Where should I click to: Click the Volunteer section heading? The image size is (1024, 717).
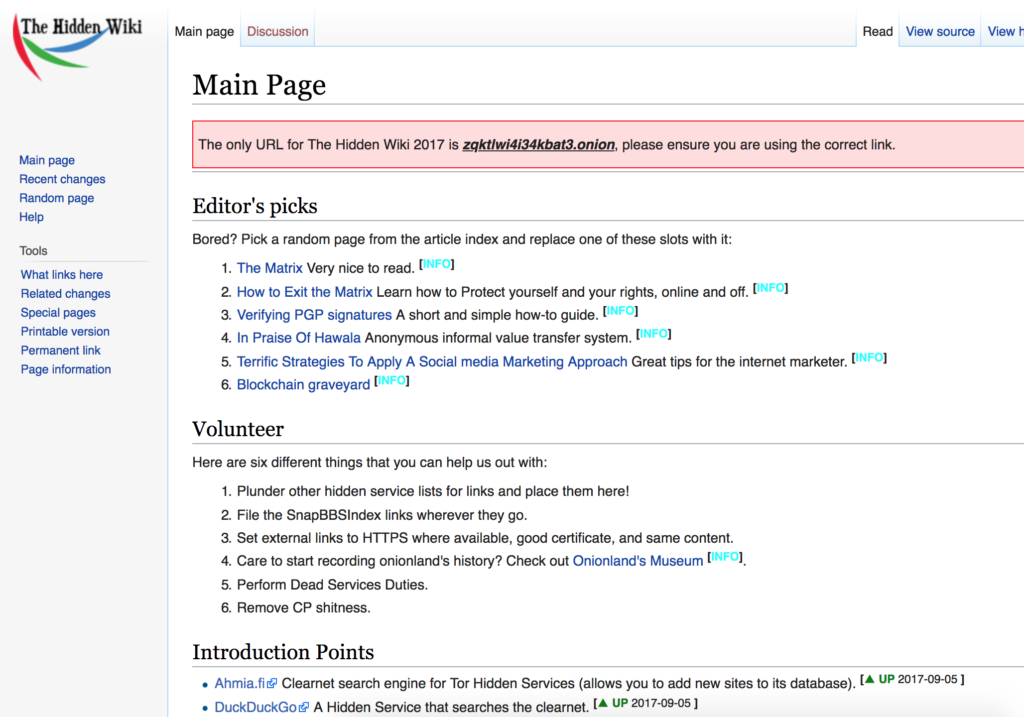pyautogui.click(x=238, y=429)
